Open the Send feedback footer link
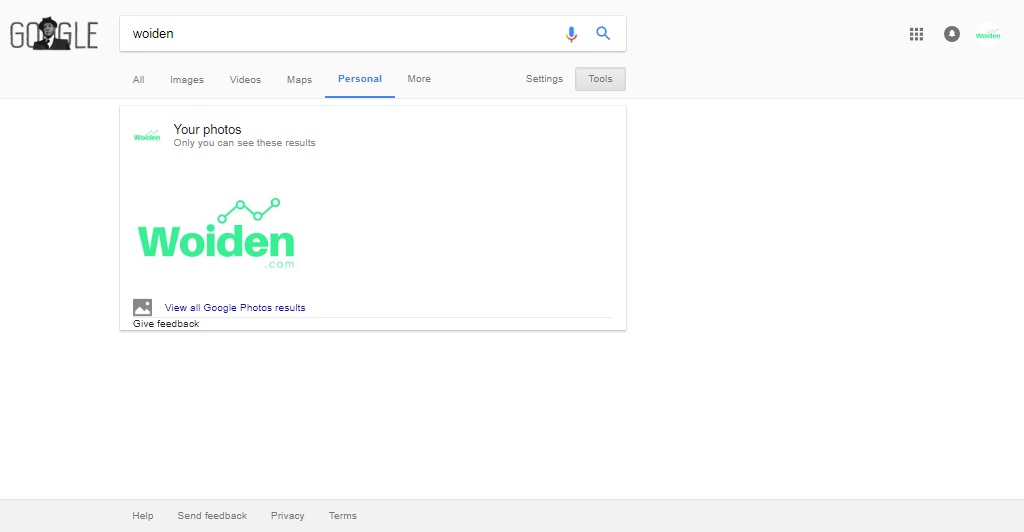The image size is (1024, 532). 212,516
